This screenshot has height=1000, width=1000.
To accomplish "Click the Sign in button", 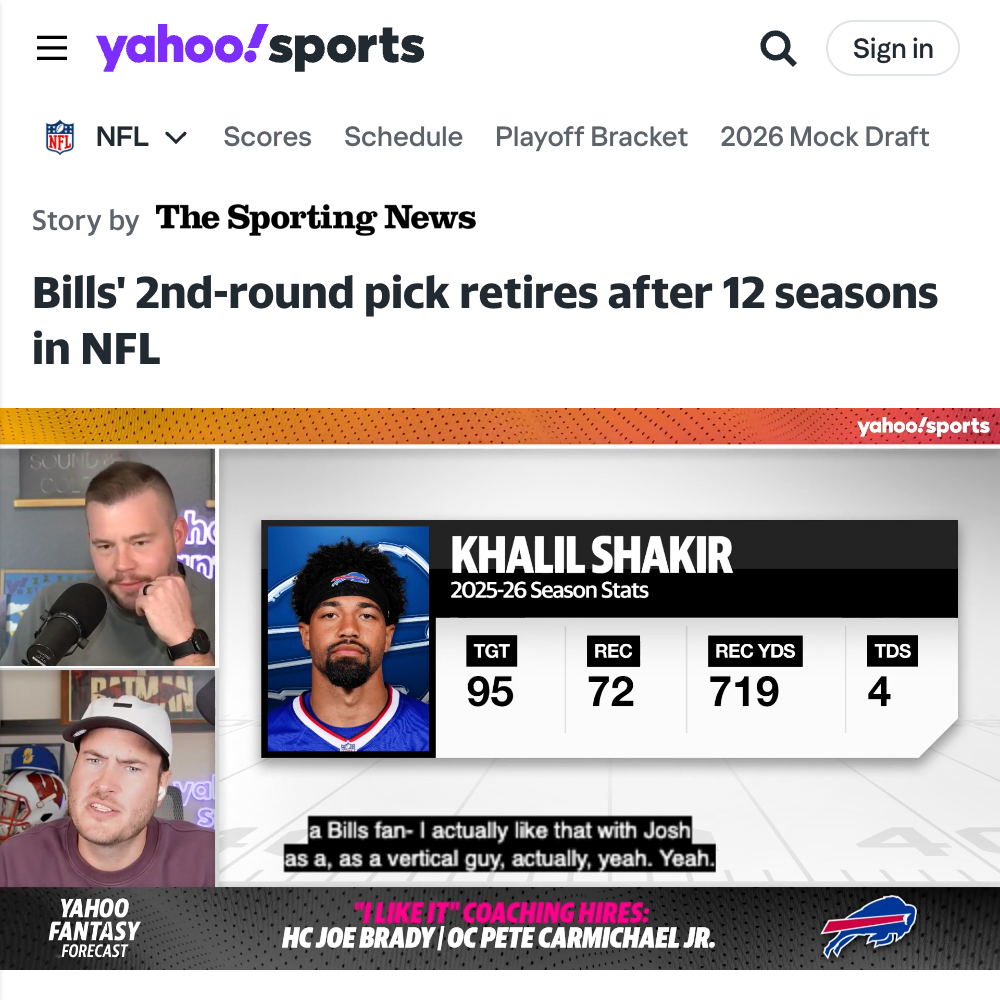I will click(892, 48).
